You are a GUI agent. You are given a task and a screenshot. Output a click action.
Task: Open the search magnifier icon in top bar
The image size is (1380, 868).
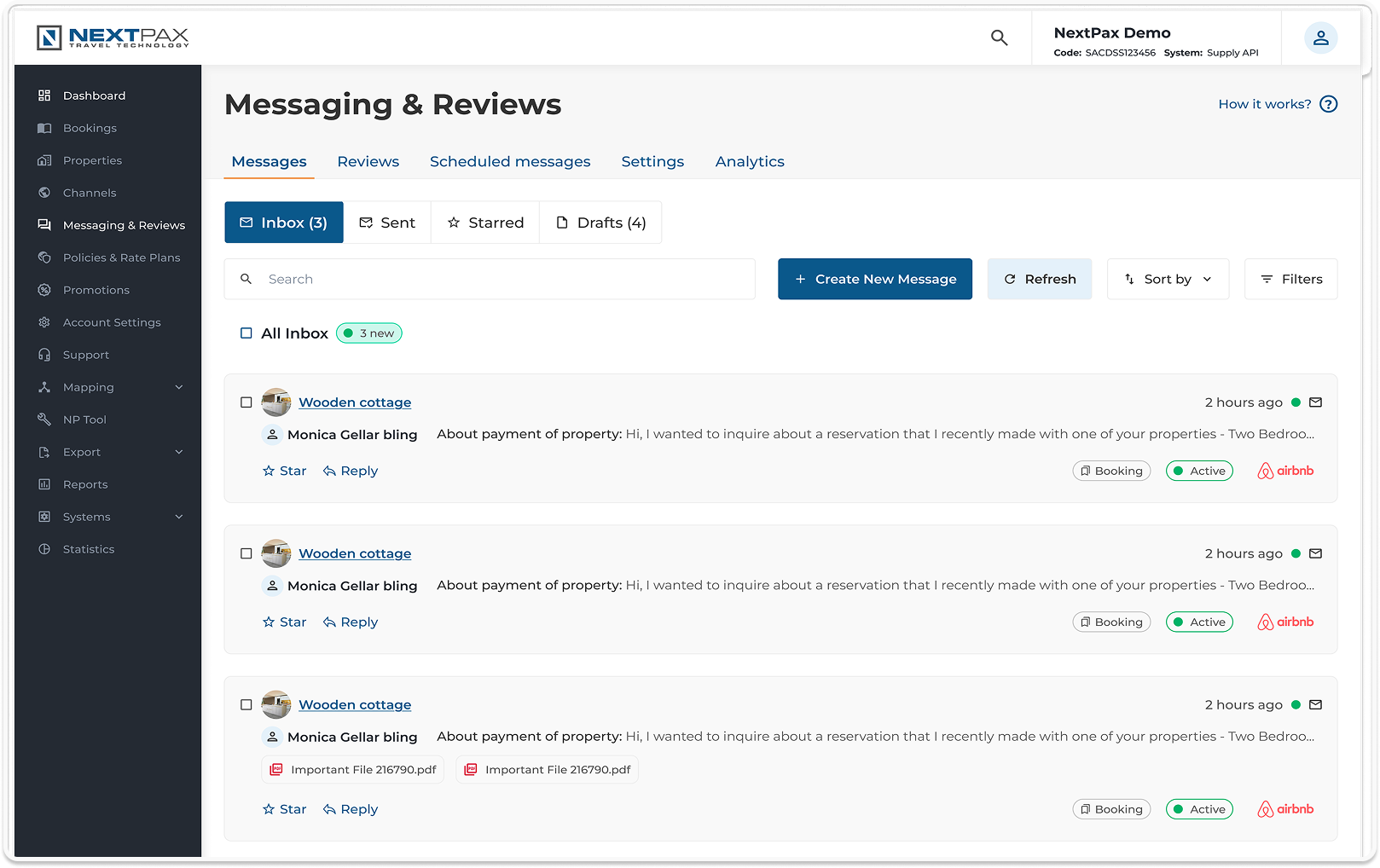pyautogui.click(x=998, y=38)
